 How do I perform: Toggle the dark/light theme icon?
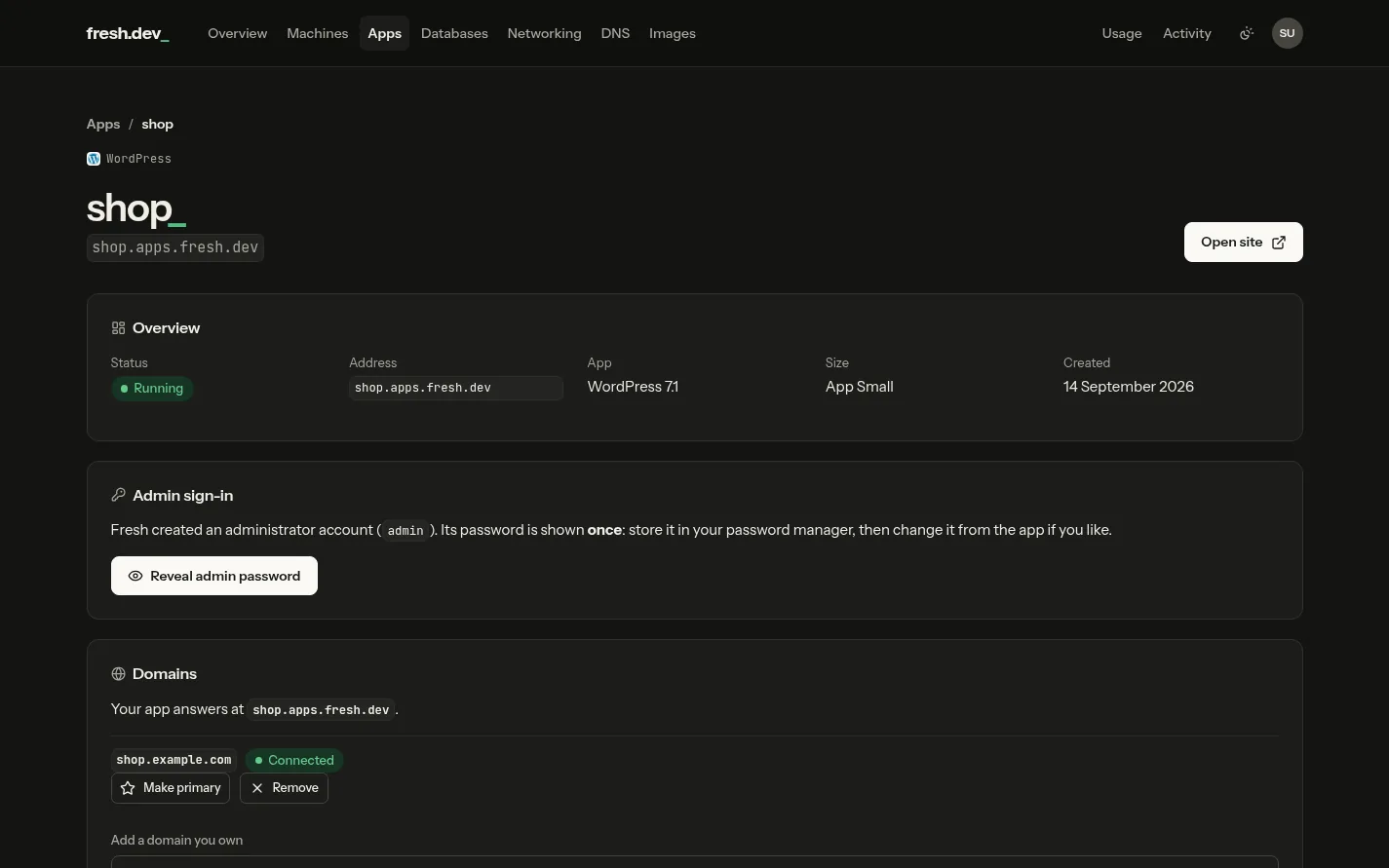point(1246,33)
